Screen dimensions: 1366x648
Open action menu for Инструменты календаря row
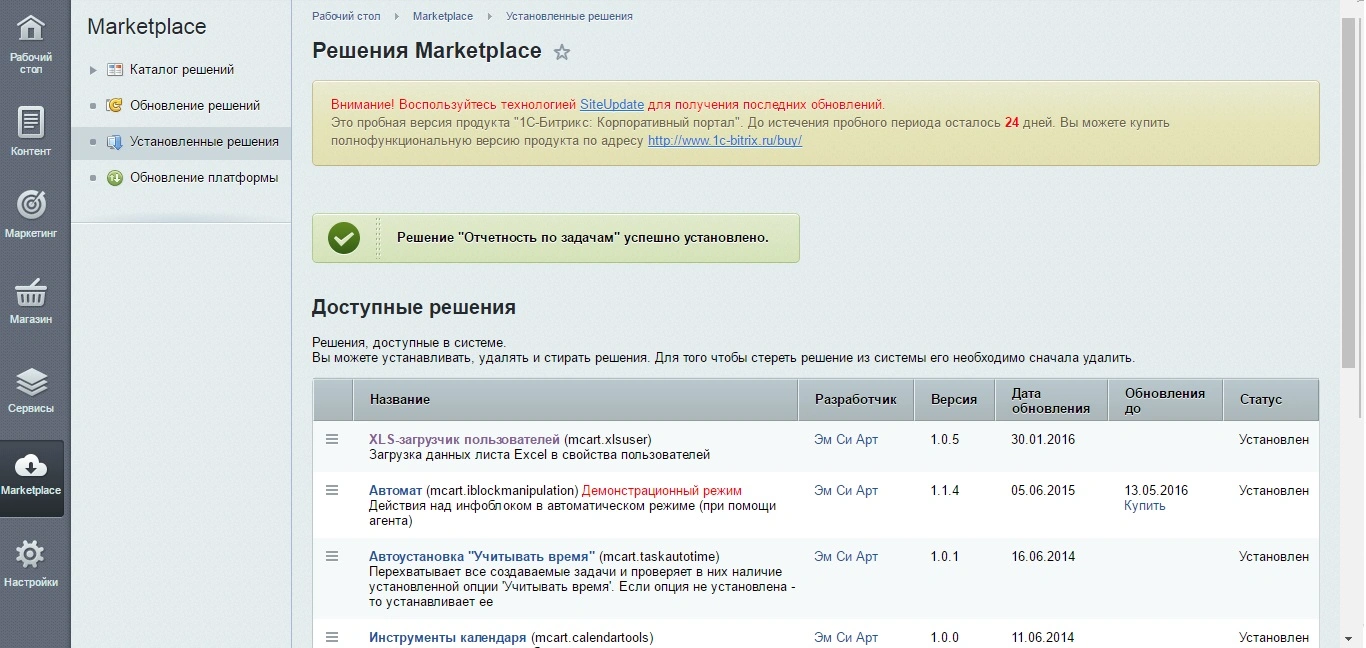pyautogui.click(x=332, y=637)
